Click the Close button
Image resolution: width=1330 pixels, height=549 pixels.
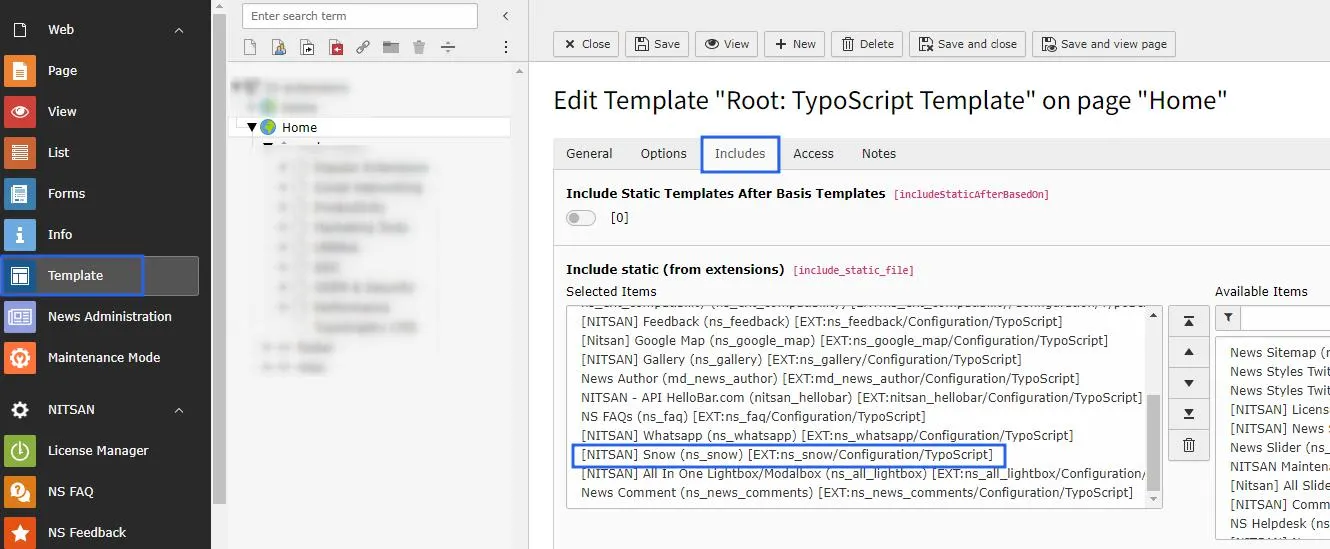coord(587,44)
